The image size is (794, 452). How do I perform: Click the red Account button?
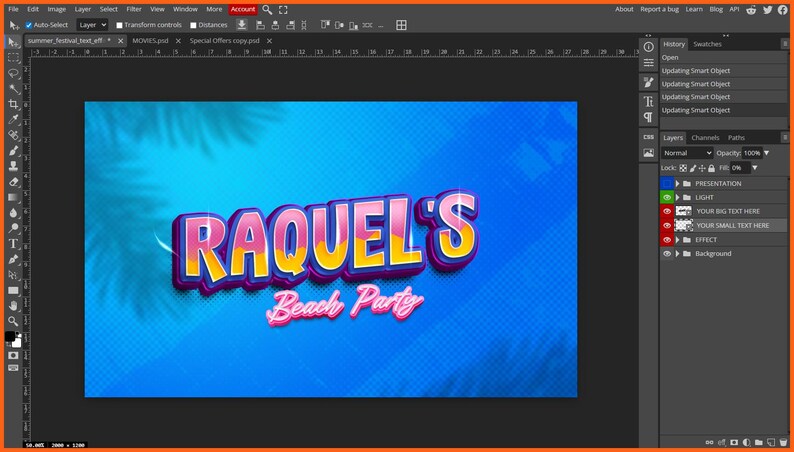243,9
